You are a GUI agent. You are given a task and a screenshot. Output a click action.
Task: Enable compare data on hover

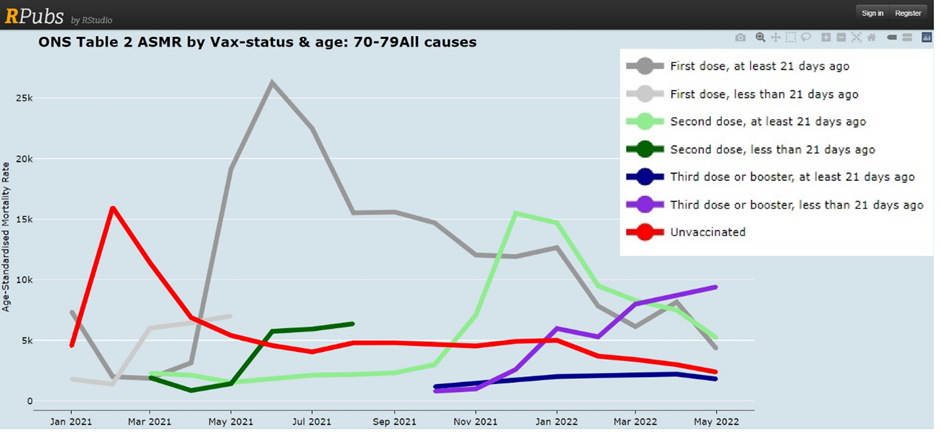point(907,38)
